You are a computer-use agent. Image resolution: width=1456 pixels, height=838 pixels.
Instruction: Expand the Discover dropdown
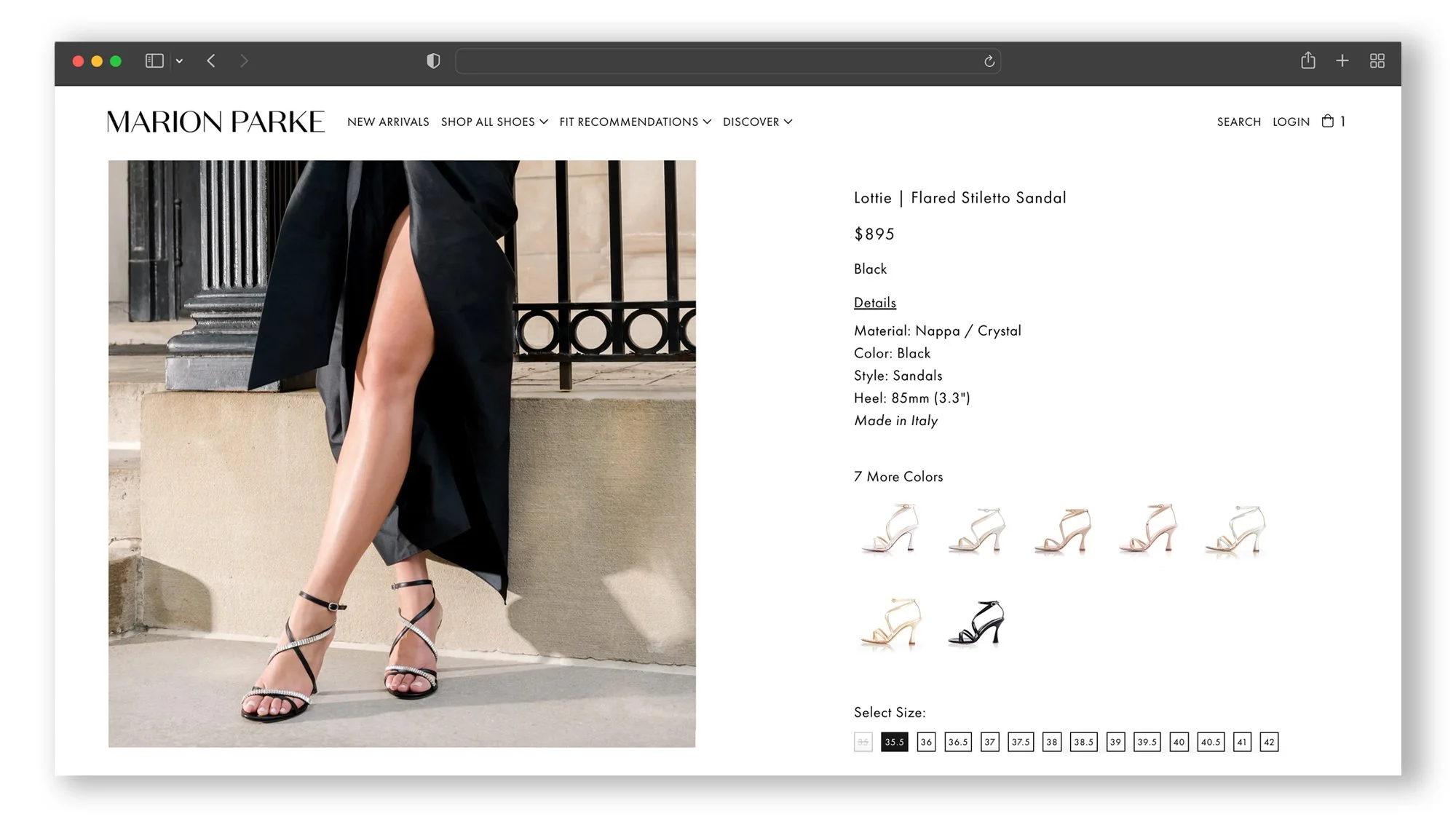coord(757,122)
